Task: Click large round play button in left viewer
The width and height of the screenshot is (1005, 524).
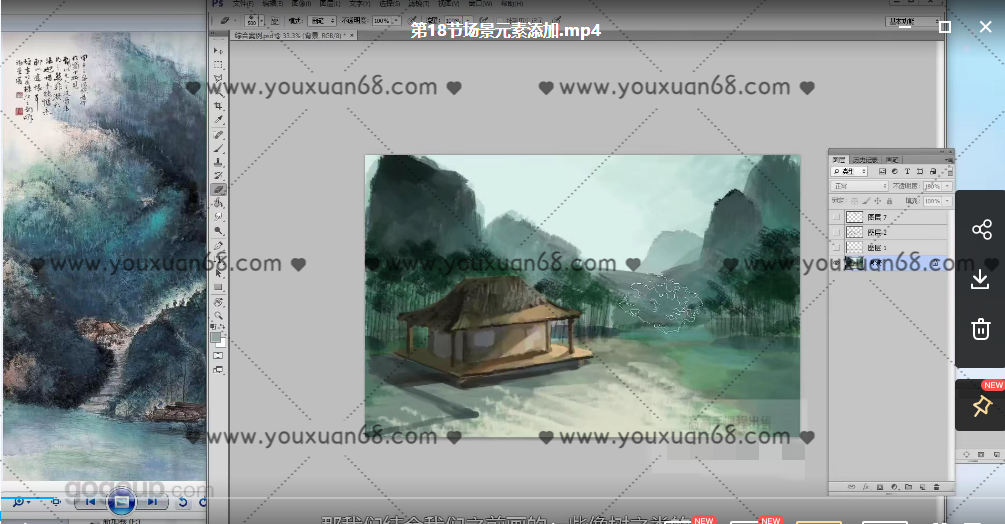Action: click(120, 502)
